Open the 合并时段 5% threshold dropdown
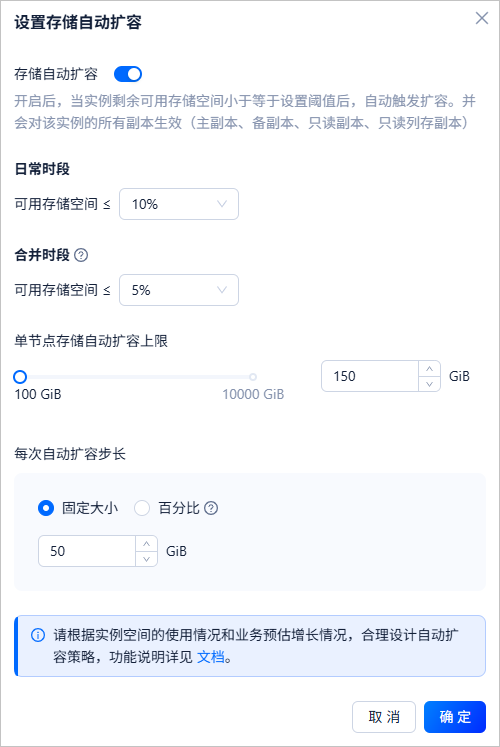The height and width of the screenshot is (747, 500). pos(179,290)
